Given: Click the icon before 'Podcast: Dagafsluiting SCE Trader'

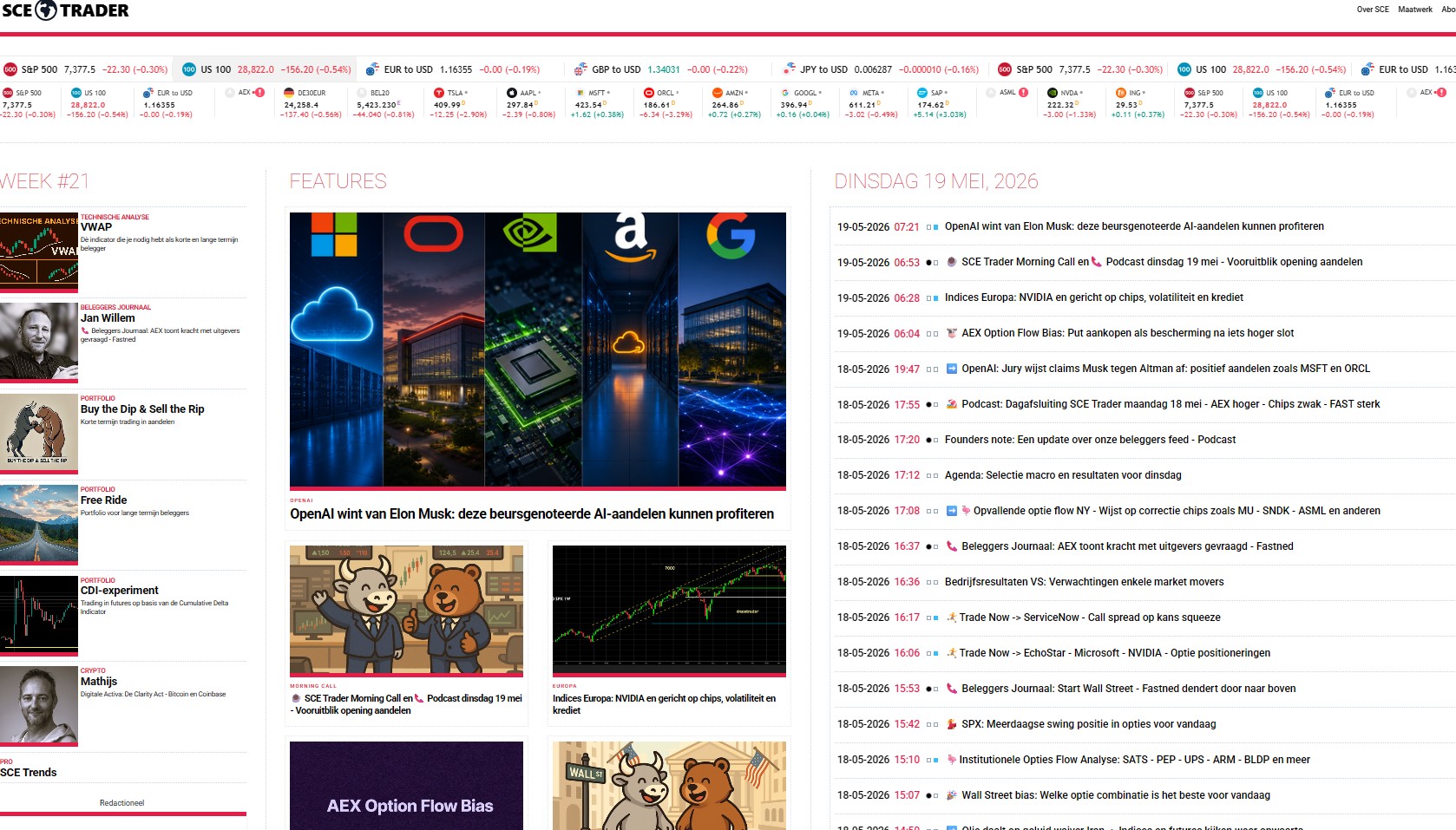Looking at the screenshot, I should [x=952, y=404].
